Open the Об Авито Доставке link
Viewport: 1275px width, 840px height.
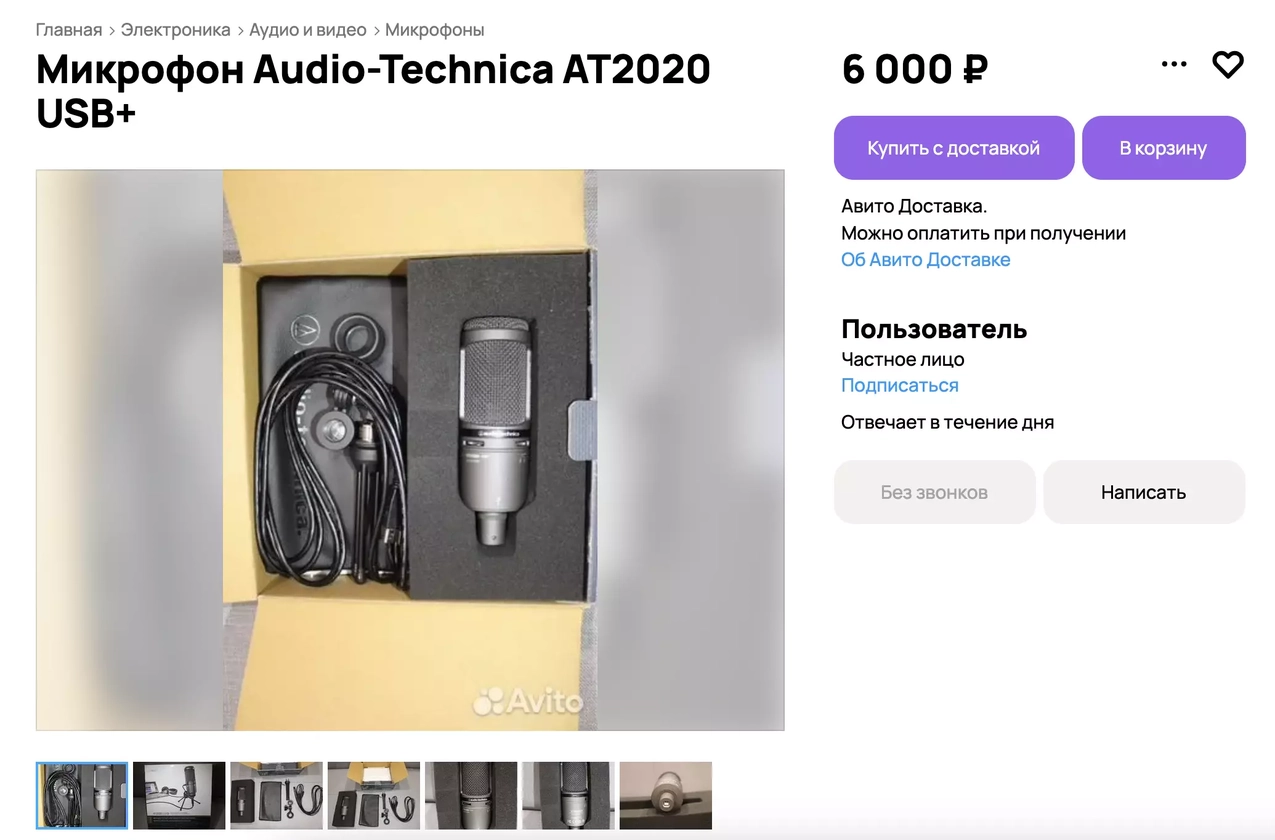pos(925,259)
